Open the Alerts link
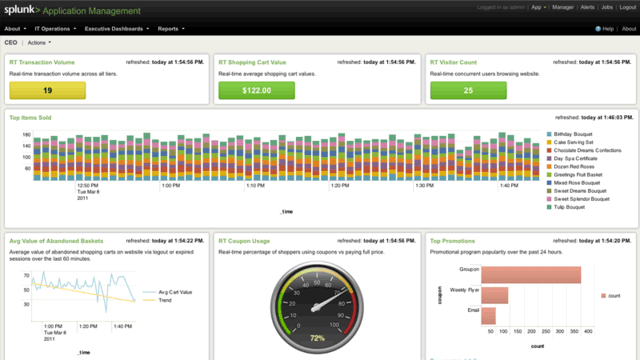The width and height of the screenshot is (640, 360). click(587, 7)
